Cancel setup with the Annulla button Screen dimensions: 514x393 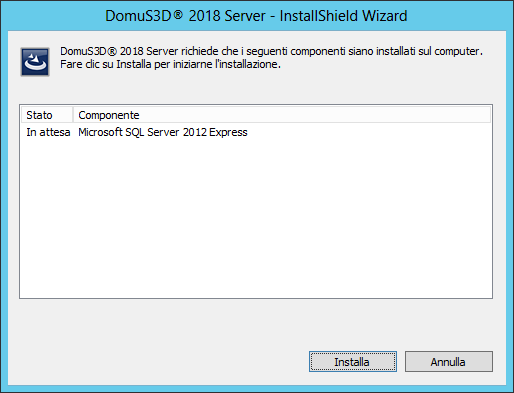click(449, 361)
